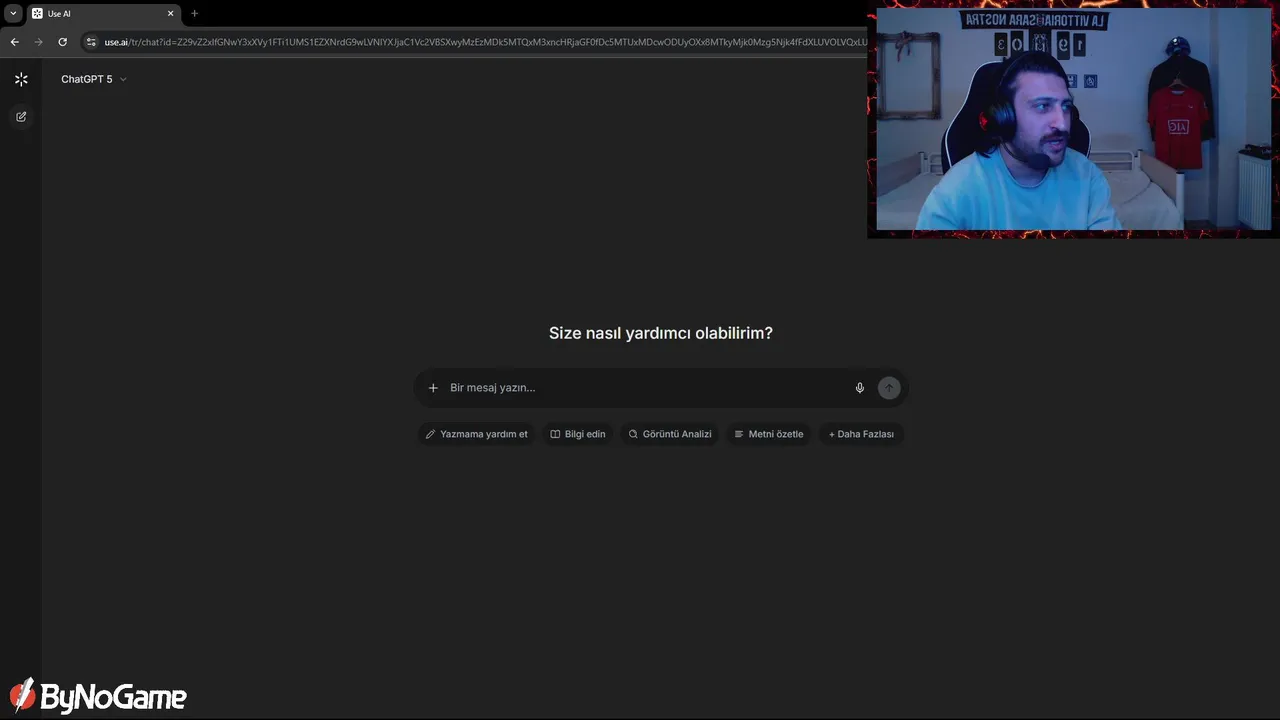Screen dimensions: 1280x720
Task: Click the send arrow button
Action: point(889,388)
